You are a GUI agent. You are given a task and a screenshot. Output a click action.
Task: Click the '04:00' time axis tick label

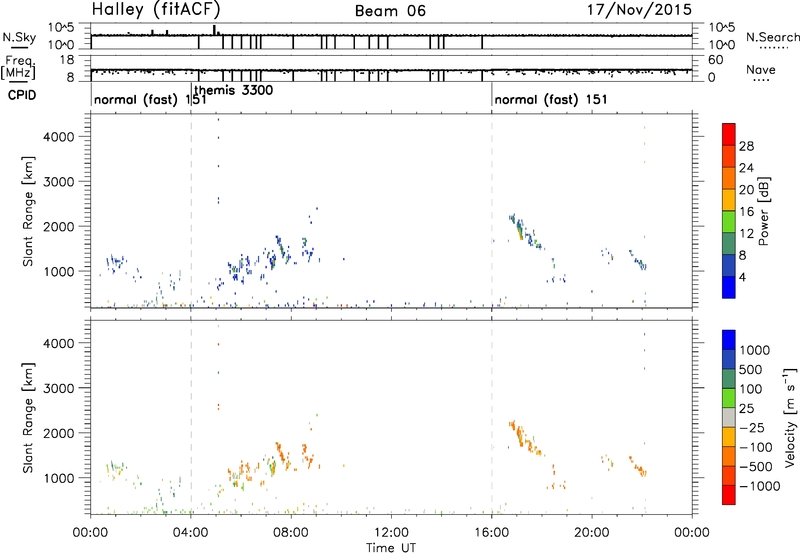pos(190,533)
